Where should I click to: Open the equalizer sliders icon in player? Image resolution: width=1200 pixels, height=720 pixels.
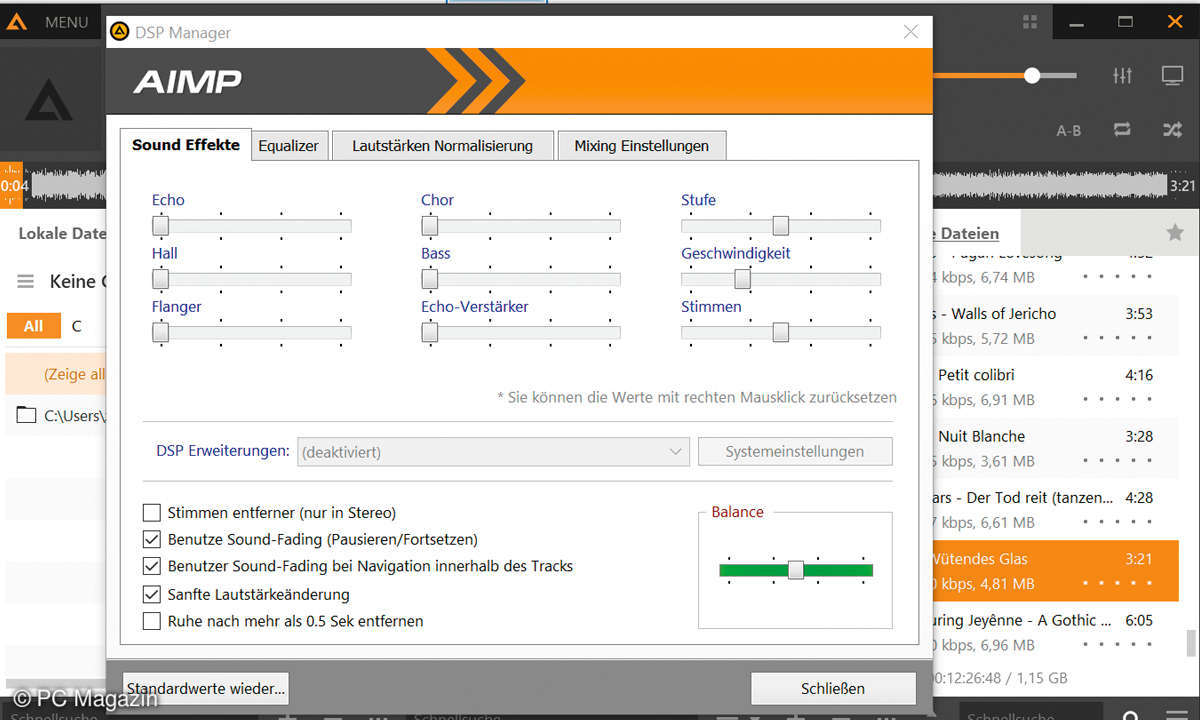pos(1122,76)
